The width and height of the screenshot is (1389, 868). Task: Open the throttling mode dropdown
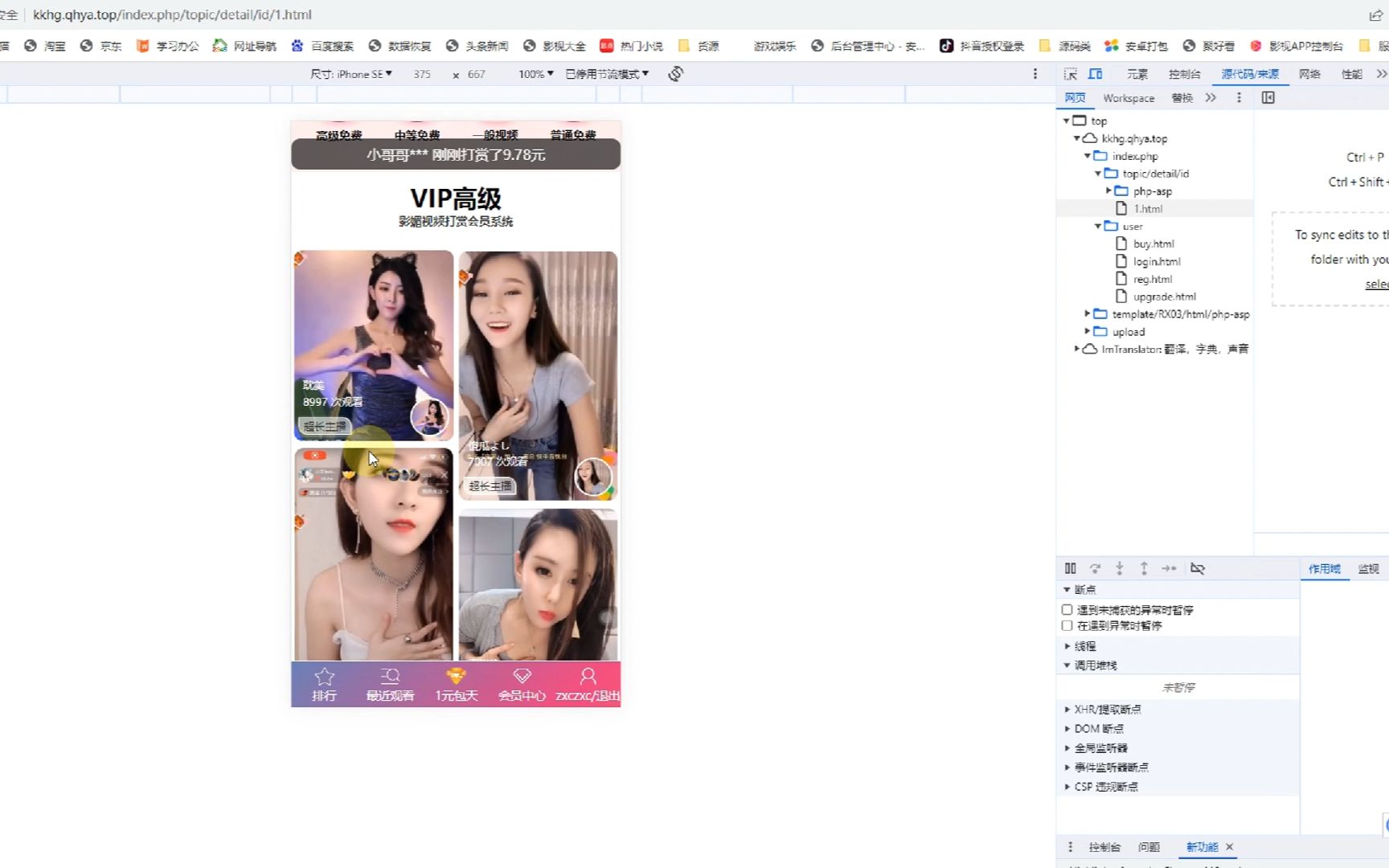pos(607,74)
